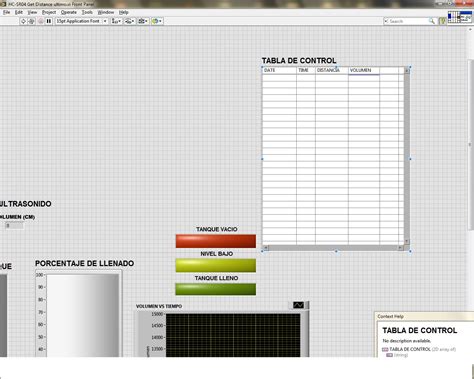
Task: Select the PORCENTAJE DE LLENADO label
Action: pyautogui.click(x=85, y=263)
